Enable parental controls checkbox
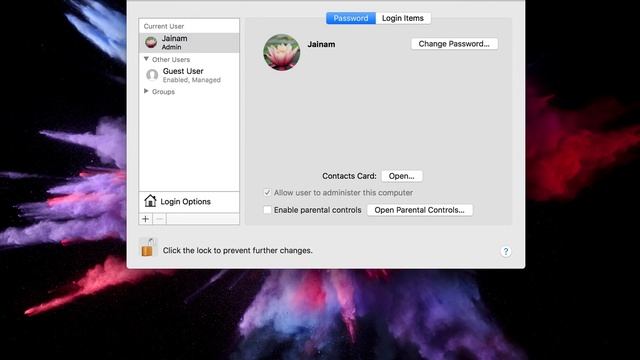This screenshot has width=640, height=360. 267,210
